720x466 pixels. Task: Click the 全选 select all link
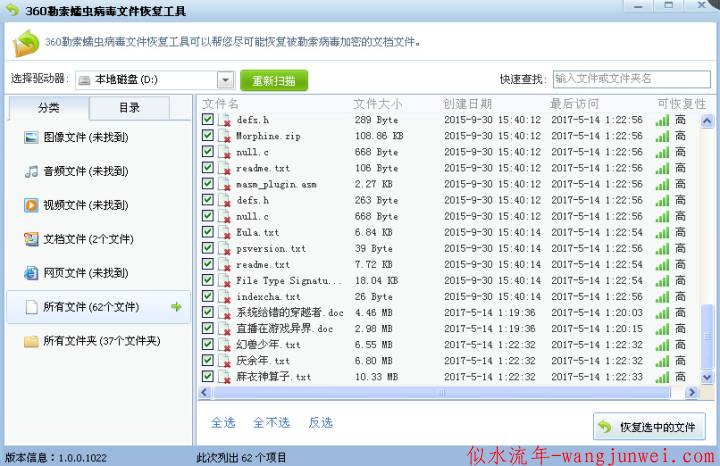(223, 422)
